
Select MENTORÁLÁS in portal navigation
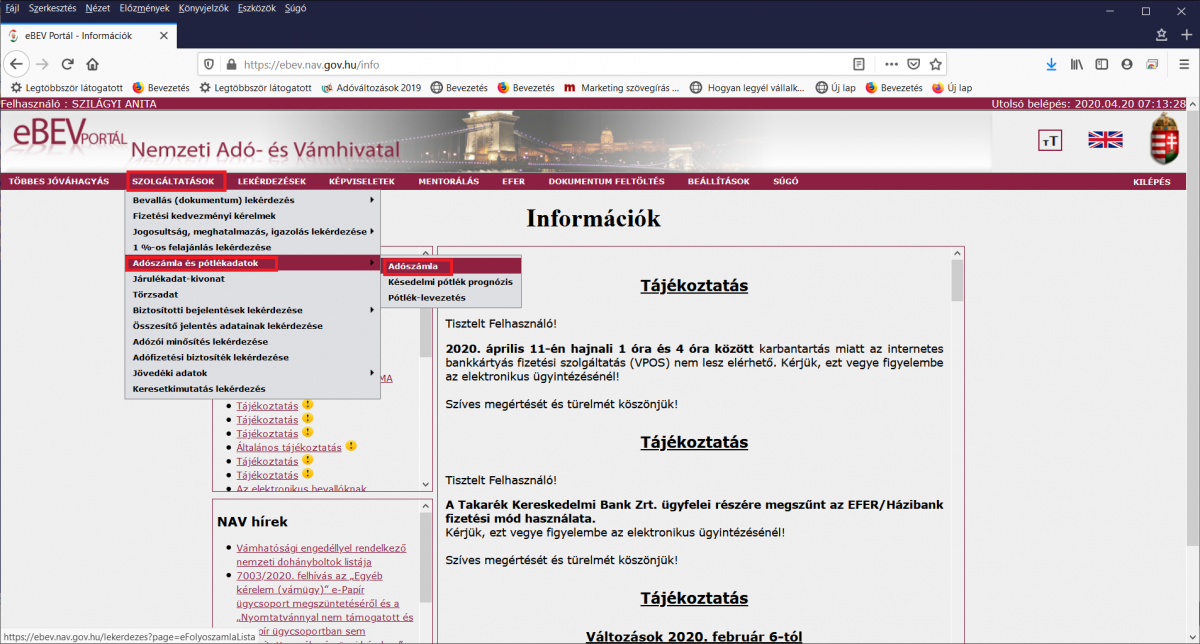click(x=448, y=181)
